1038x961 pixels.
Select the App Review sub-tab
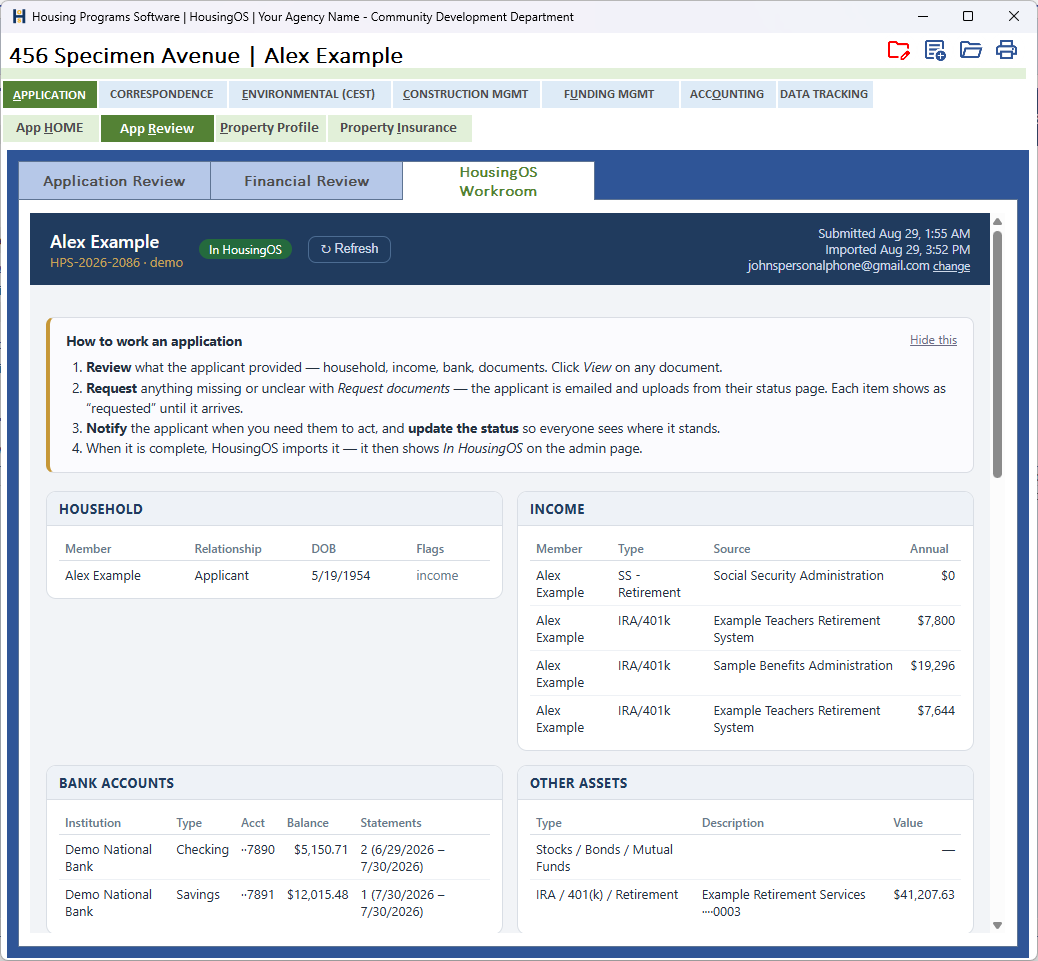tap(157, 128)
